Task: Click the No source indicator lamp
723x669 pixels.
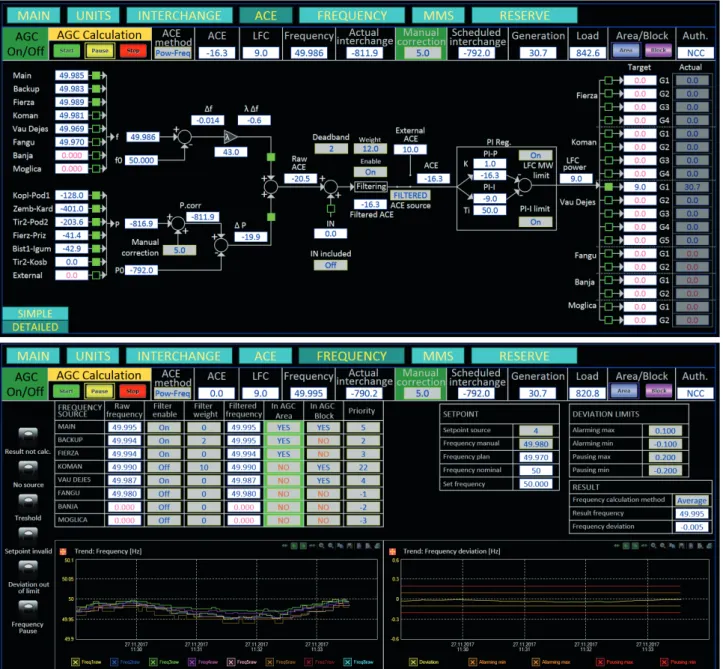Action: (x=28, y=470)
